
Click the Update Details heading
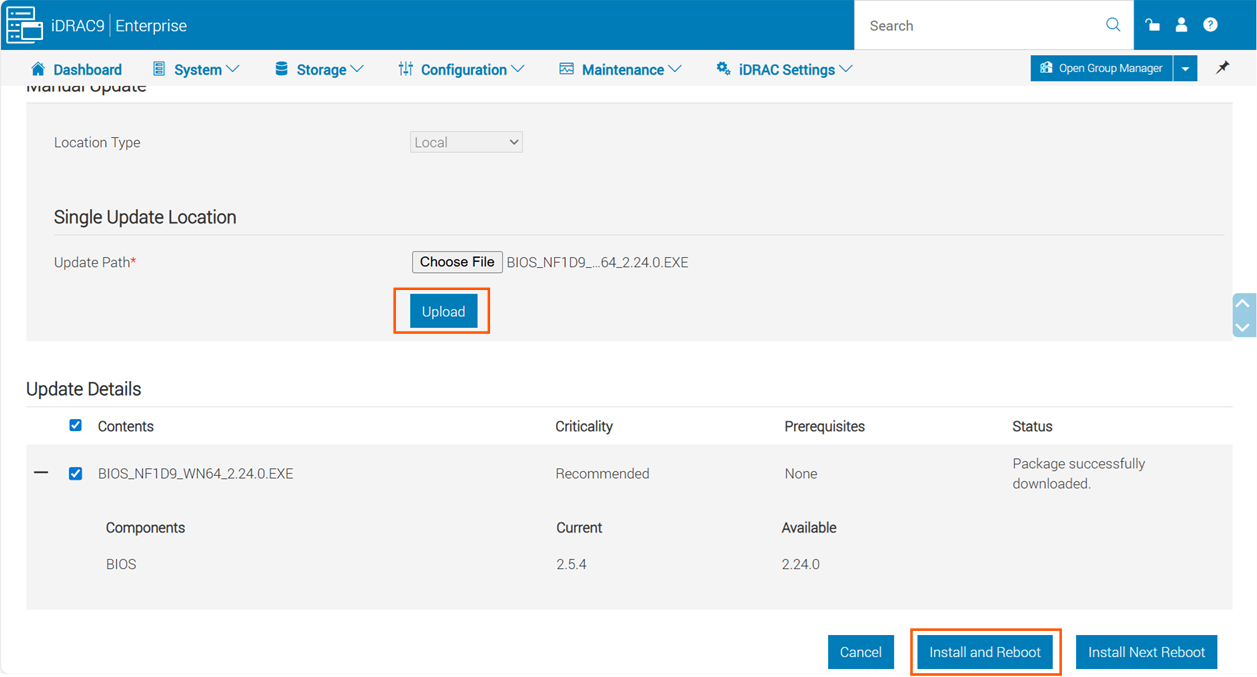pos(84,389)
